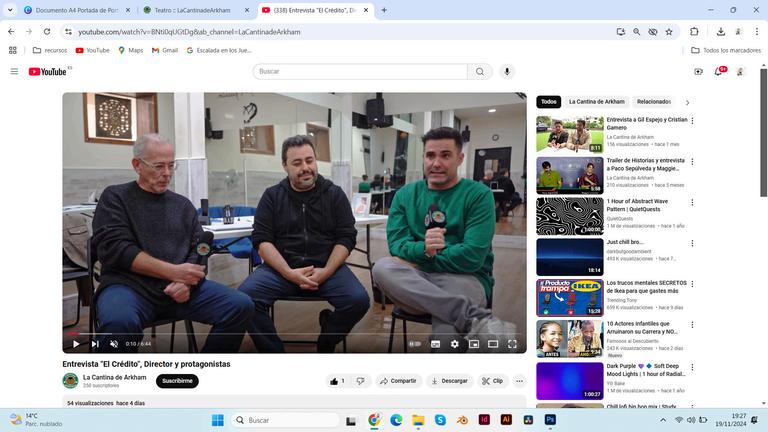This screenshot has width=768, height=432.
Task: Bookmark this page with star icon
Action: [669, 31]
